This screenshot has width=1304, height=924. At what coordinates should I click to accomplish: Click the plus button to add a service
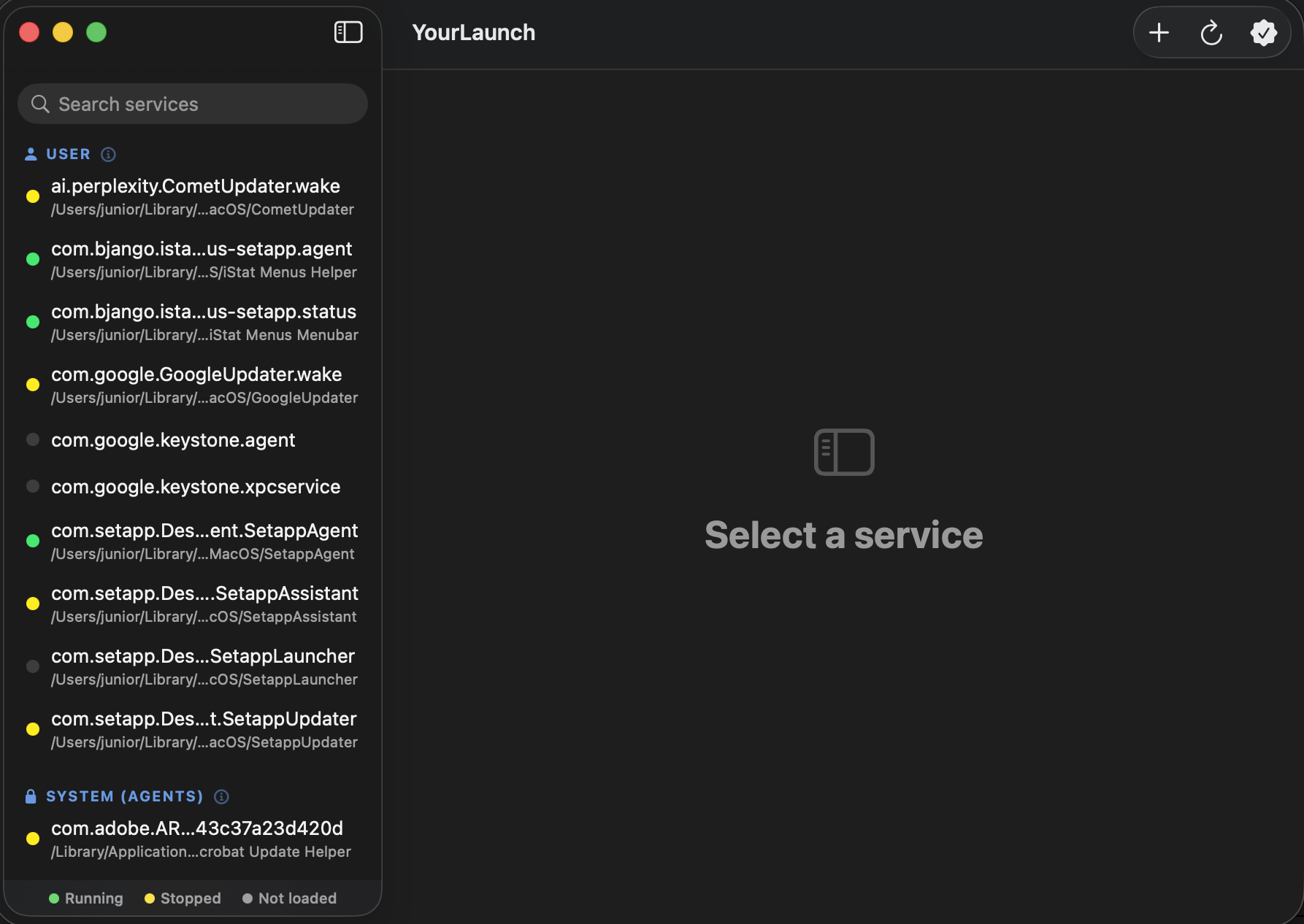(1159, 33)
